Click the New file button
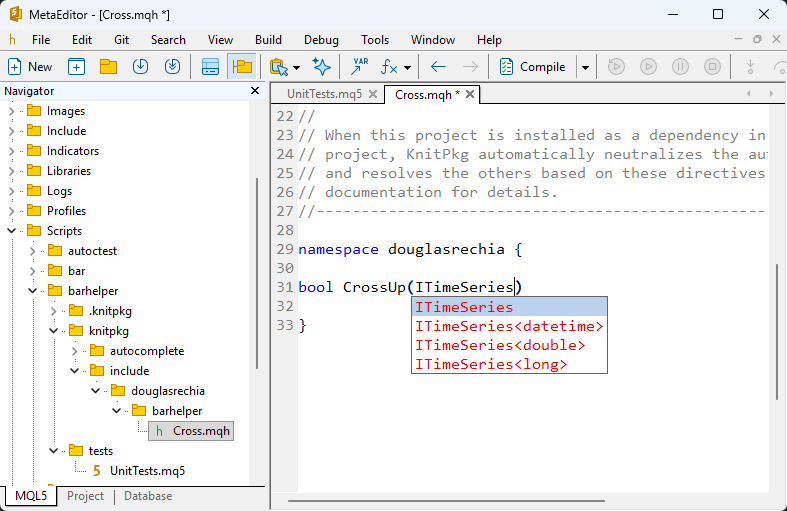787x511 pixels. click(x=30, y=67)
